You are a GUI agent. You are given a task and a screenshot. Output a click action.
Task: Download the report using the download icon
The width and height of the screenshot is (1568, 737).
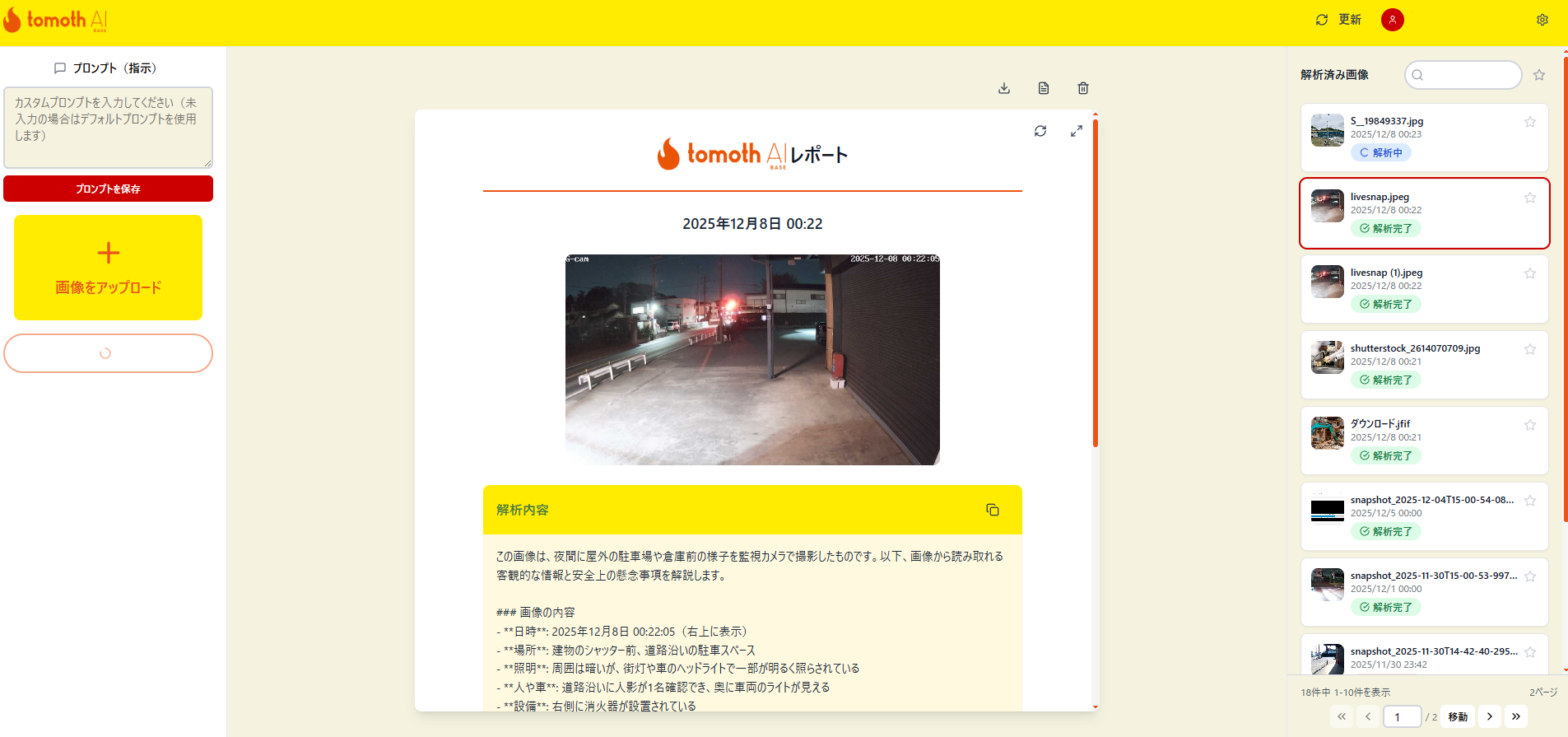point(1004,88)
